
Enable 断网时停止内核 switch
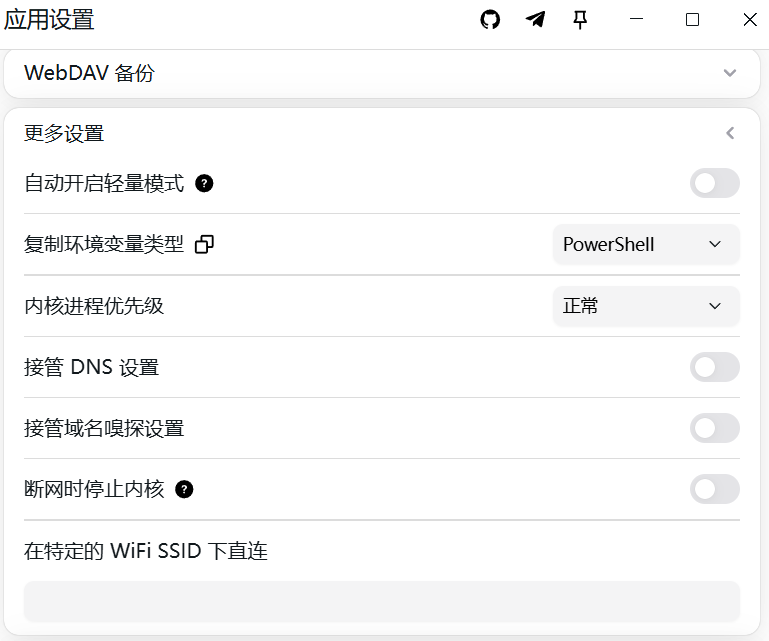click(x=715, y=489)
